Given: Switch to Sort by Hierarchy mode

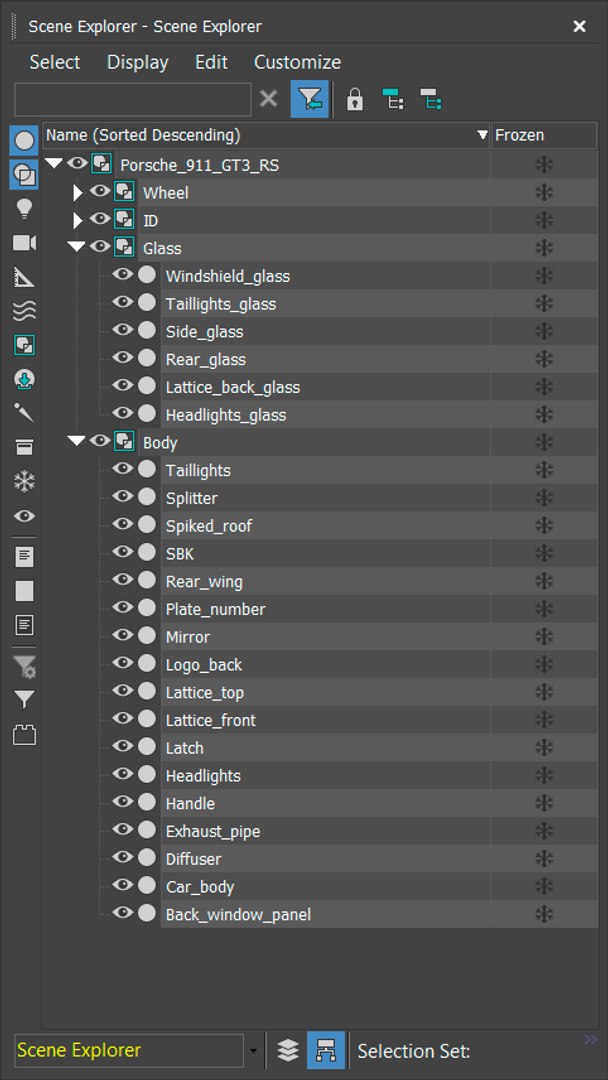Looking at the screenshot, I should coord(325,1050).
